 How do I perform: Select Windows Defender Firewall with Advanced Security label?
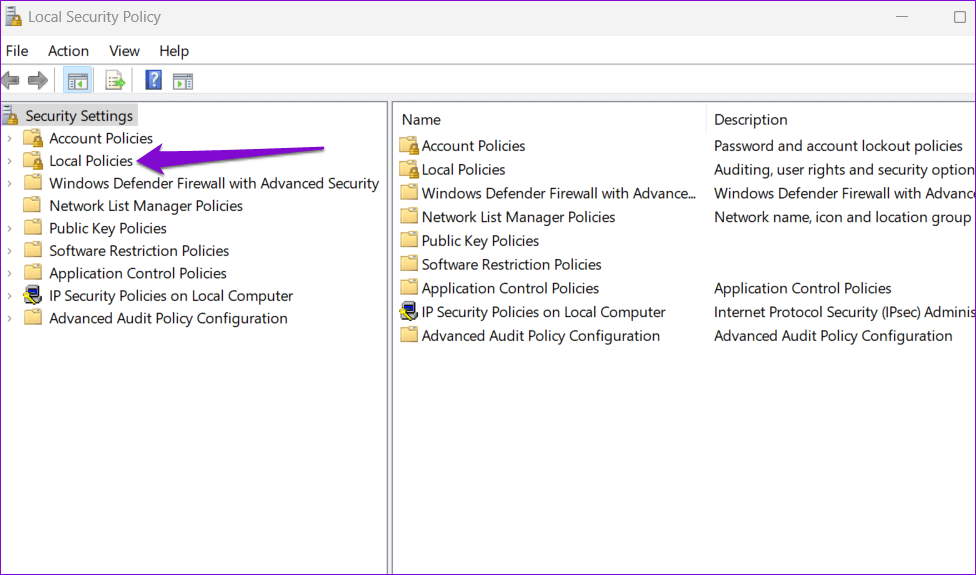click(214, 184)
